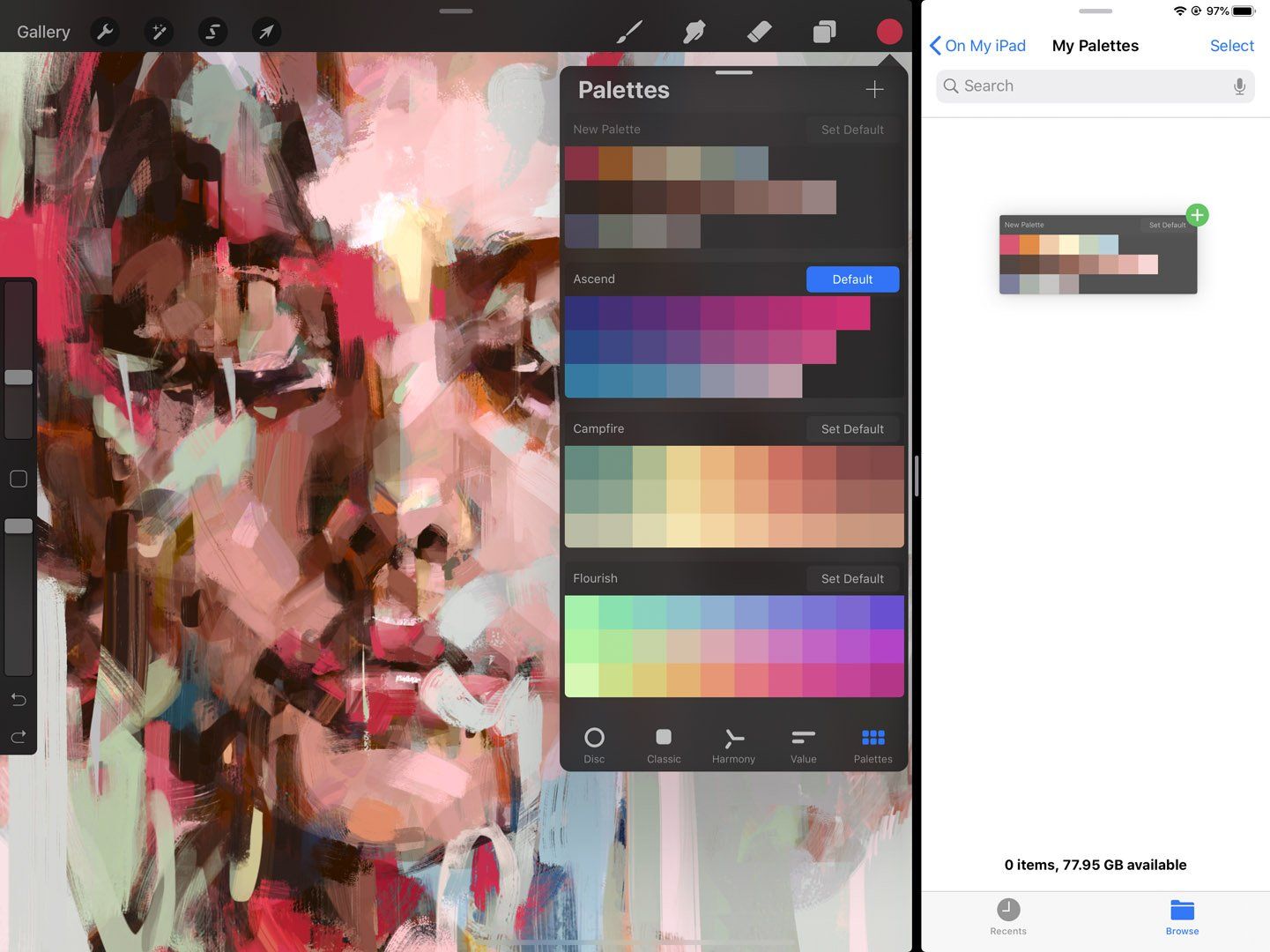1270x952 pixels.
Task: Open the Classic color mode
Action: pos(664,743)
